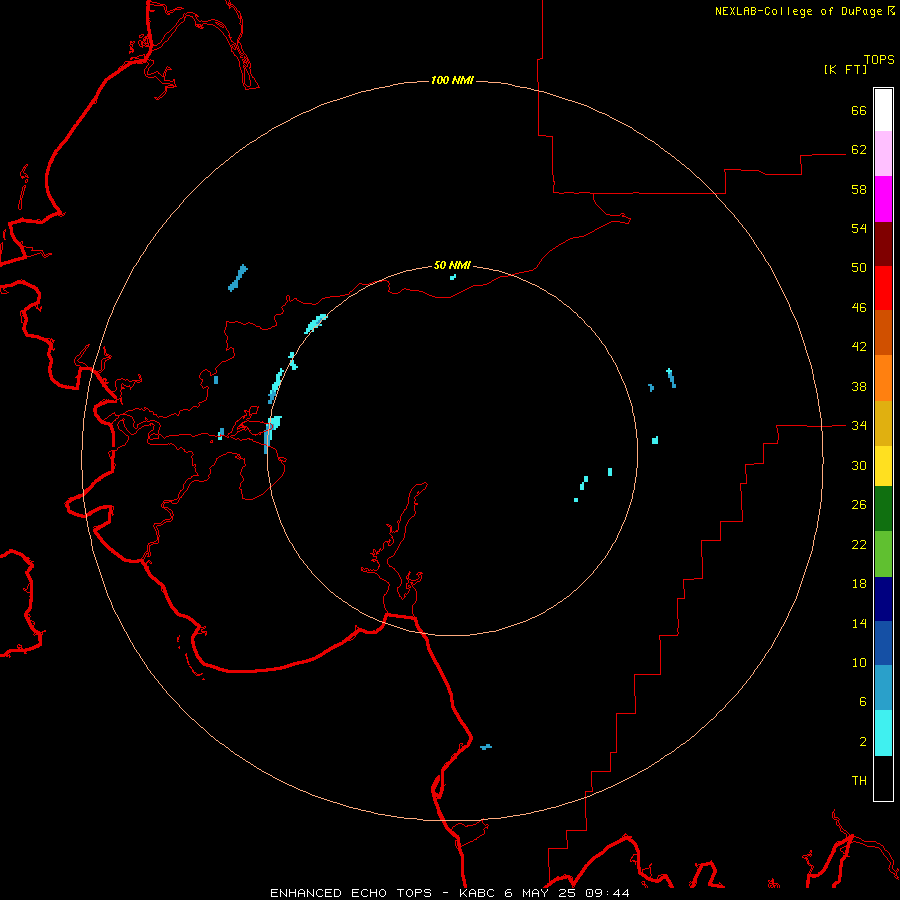Click the dark orange 46 kft legend swatch

(x=883, y=332)
